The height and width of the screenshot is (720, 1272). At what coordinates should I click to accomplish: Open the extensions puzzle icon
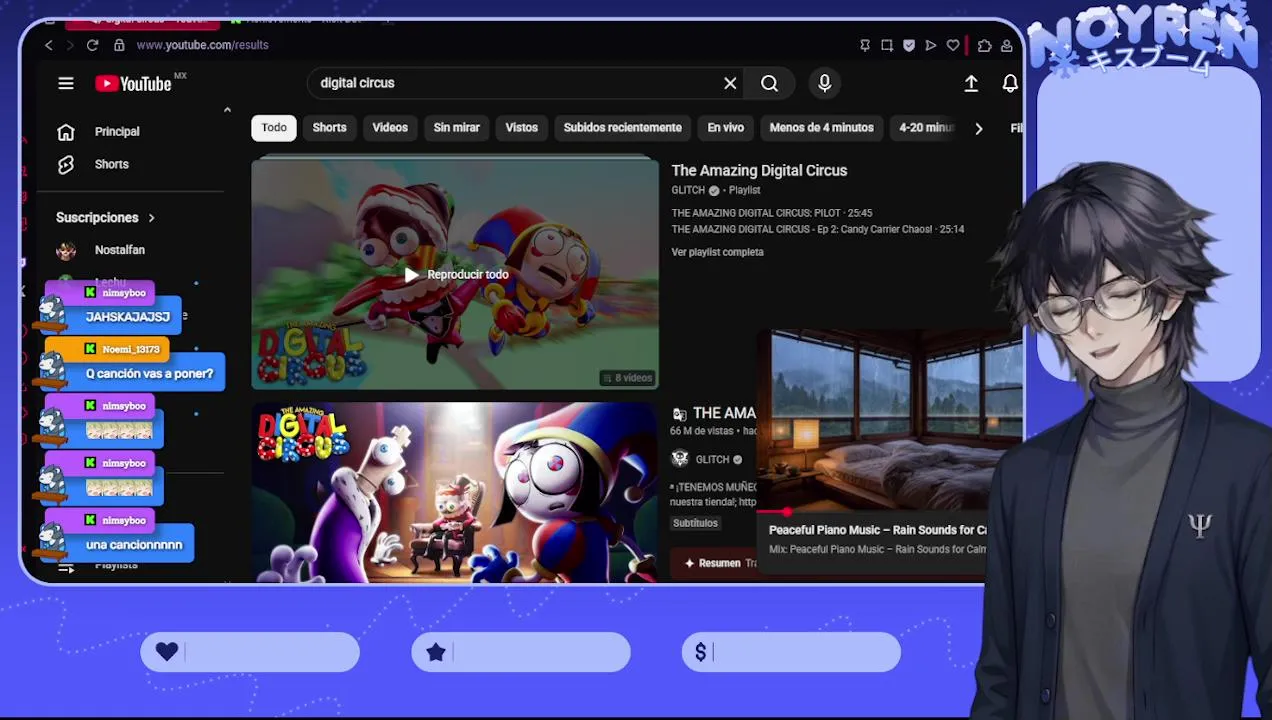[x=985, y=45]
